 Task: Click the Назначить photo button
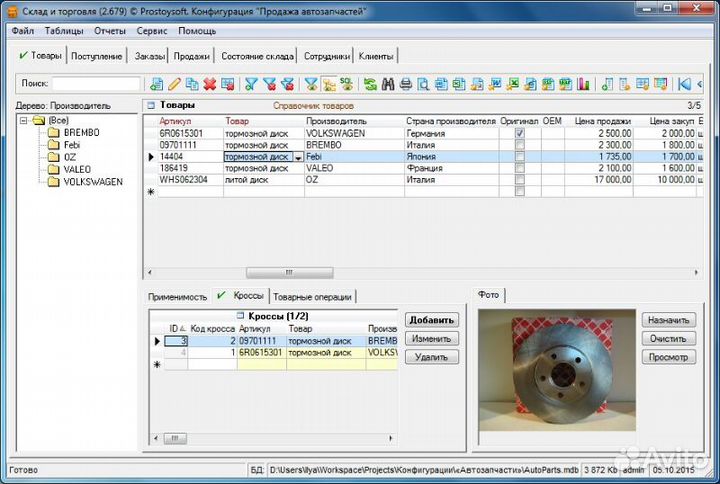[x=668, y=320]
